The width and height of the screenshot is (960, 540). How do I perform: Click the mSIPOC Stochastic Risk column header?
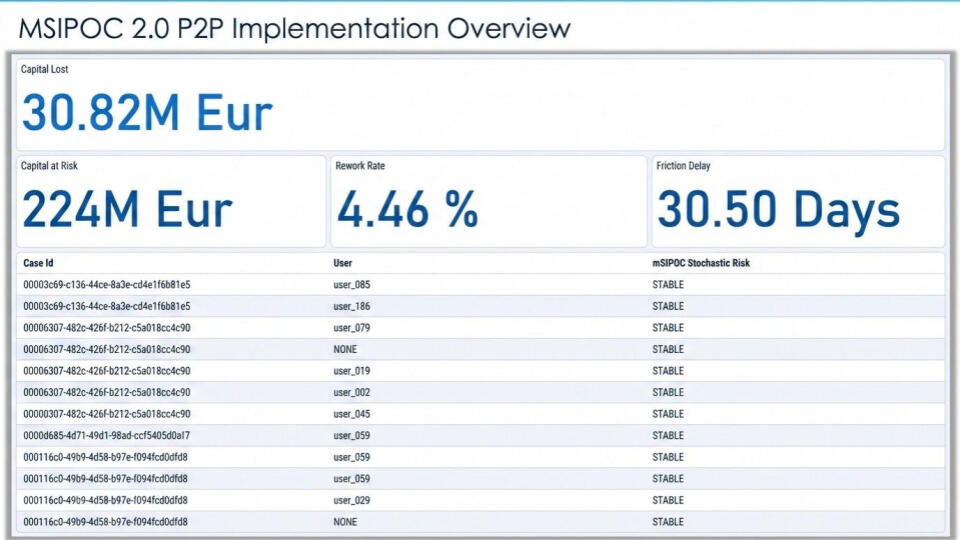pyautogui.click(x=700, y=263)
